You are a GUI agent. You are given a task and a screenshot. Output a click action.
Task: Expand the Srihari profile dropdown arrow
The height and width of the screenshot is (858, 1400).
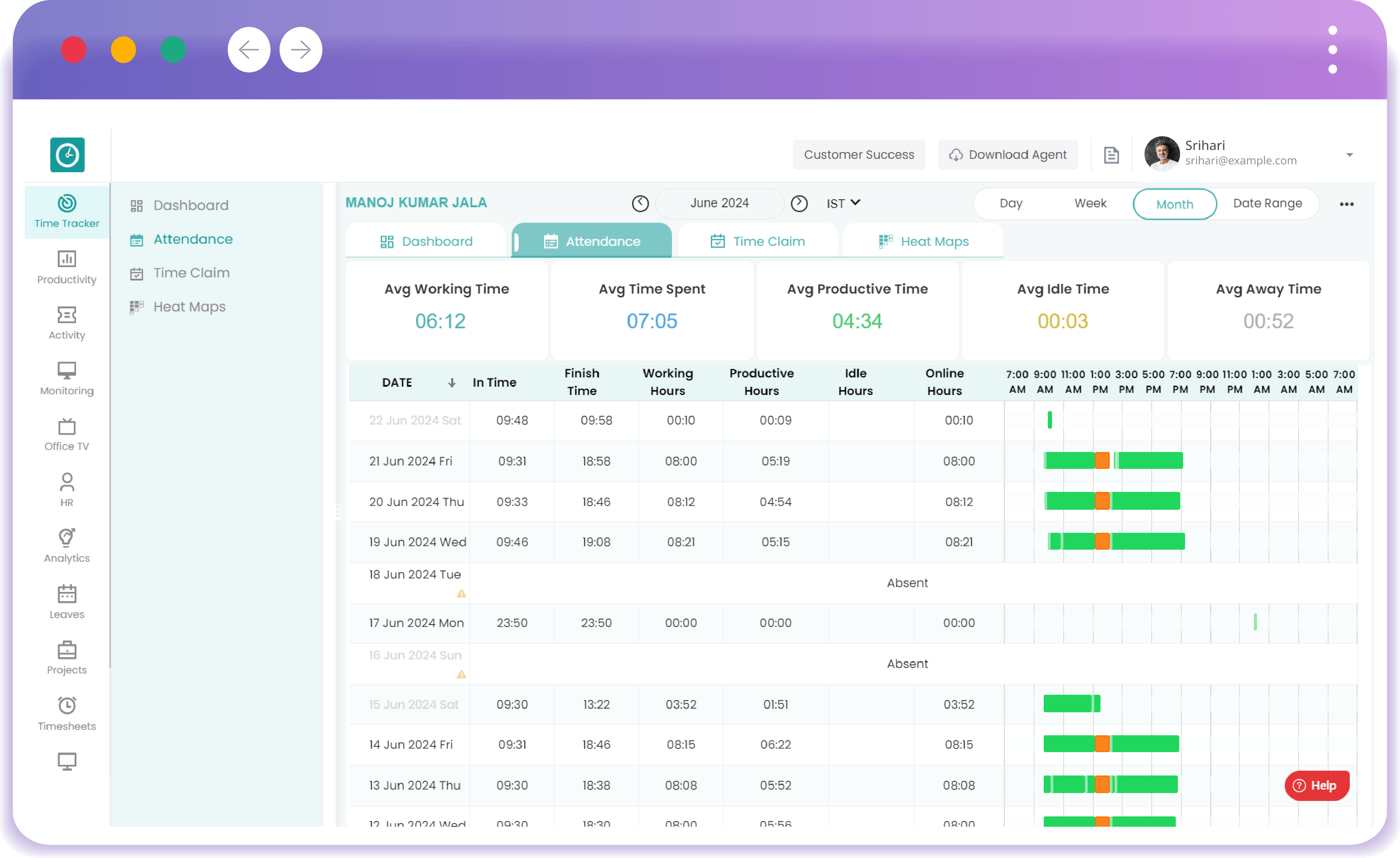click(1349, 155)
